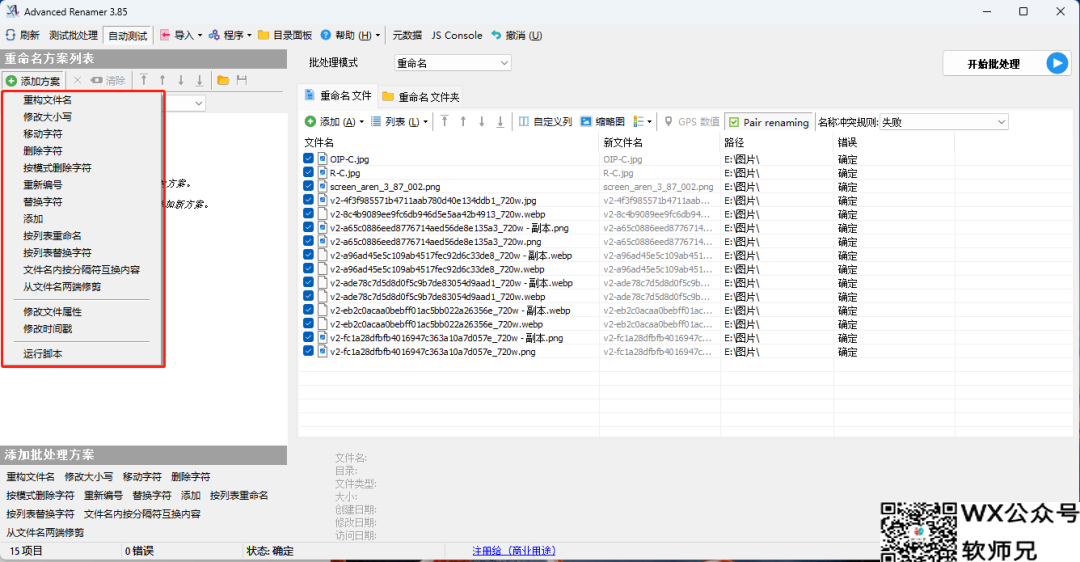Uncheck the checkbox for R-C.jpg

point(308,172)
